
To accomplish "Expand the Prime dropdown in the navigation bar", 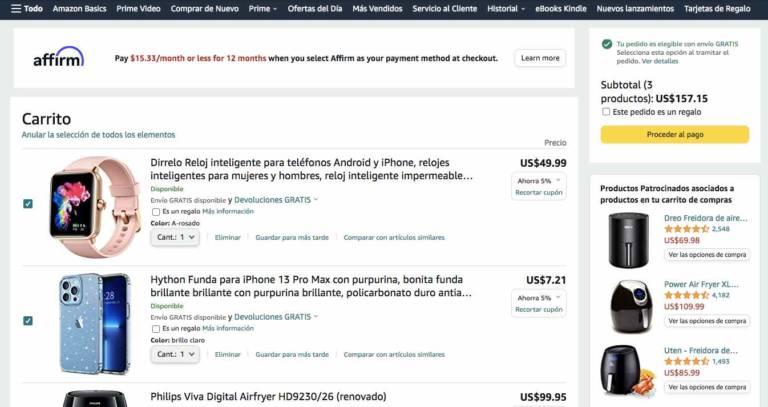I will point(263,9).
